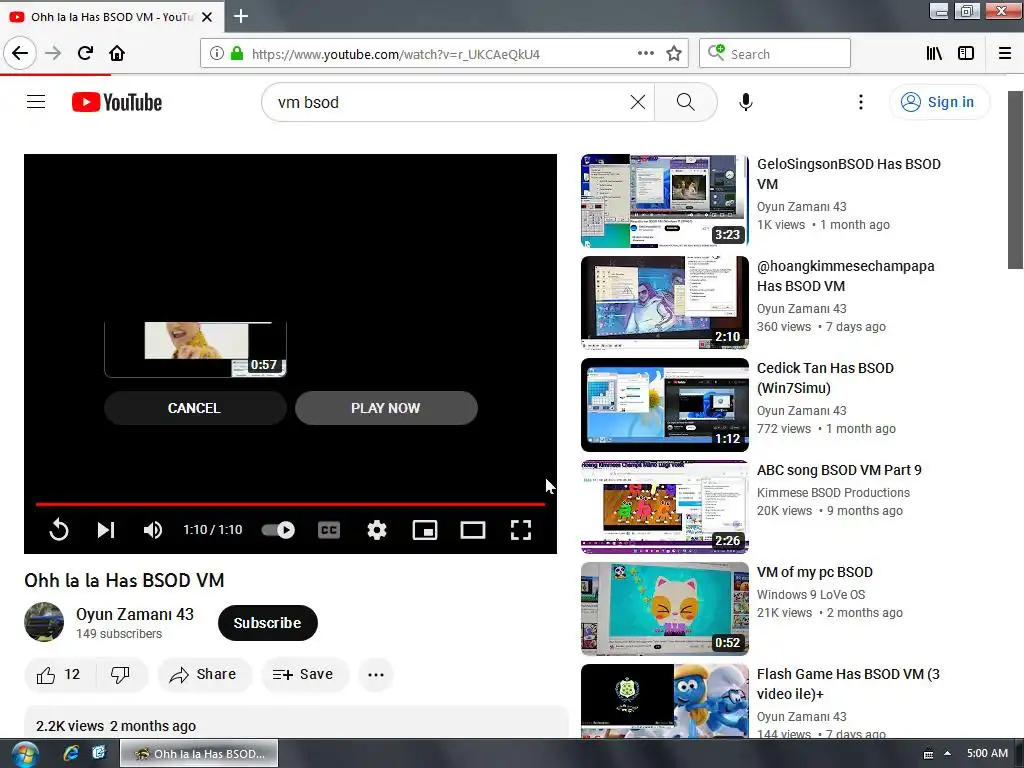Close the Ohh la la Has BSOD VM tab
The image size is (1024, 768).
point(207,17)
